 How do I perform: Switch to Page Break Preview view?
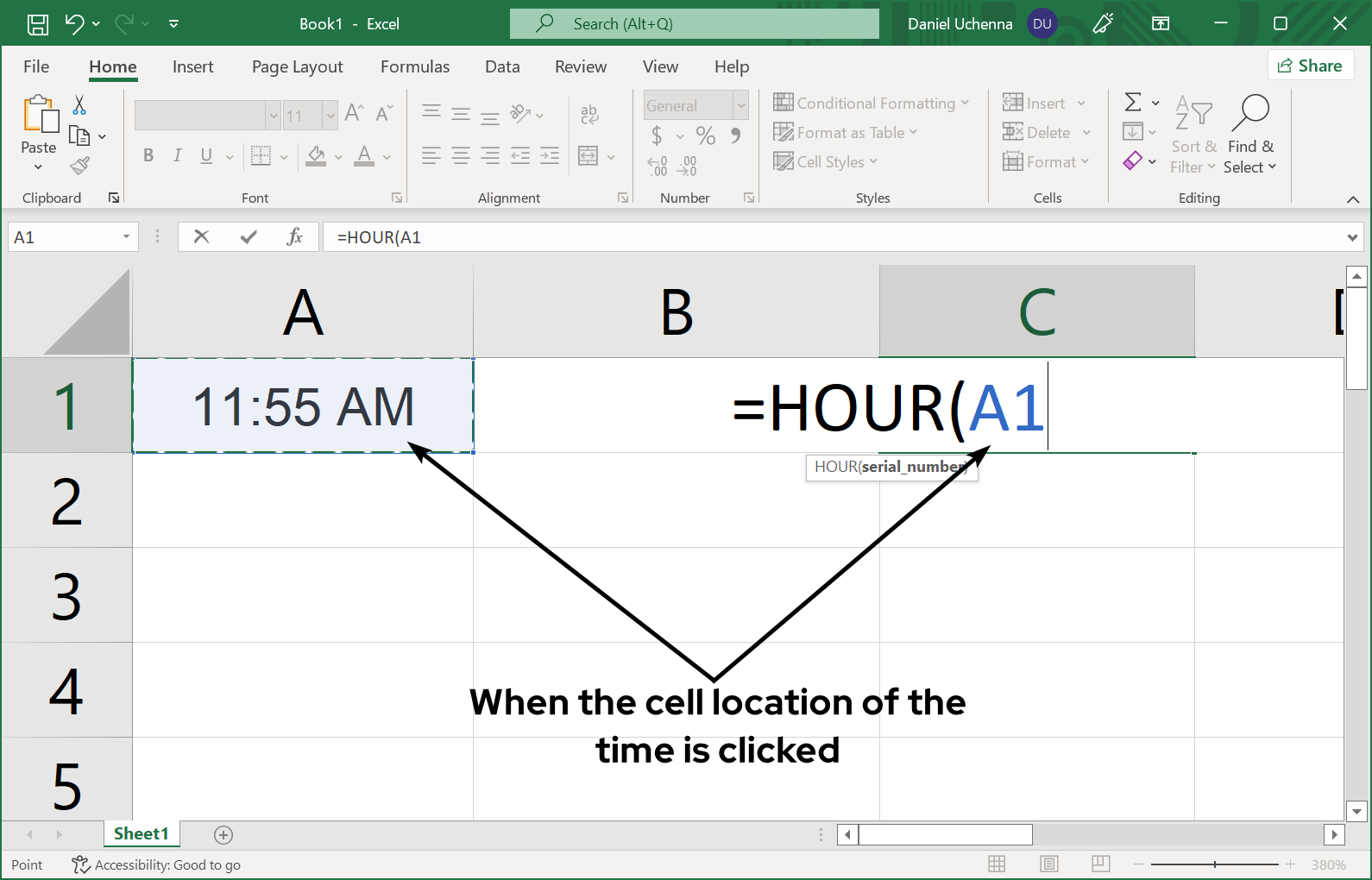coord(1100,864)
